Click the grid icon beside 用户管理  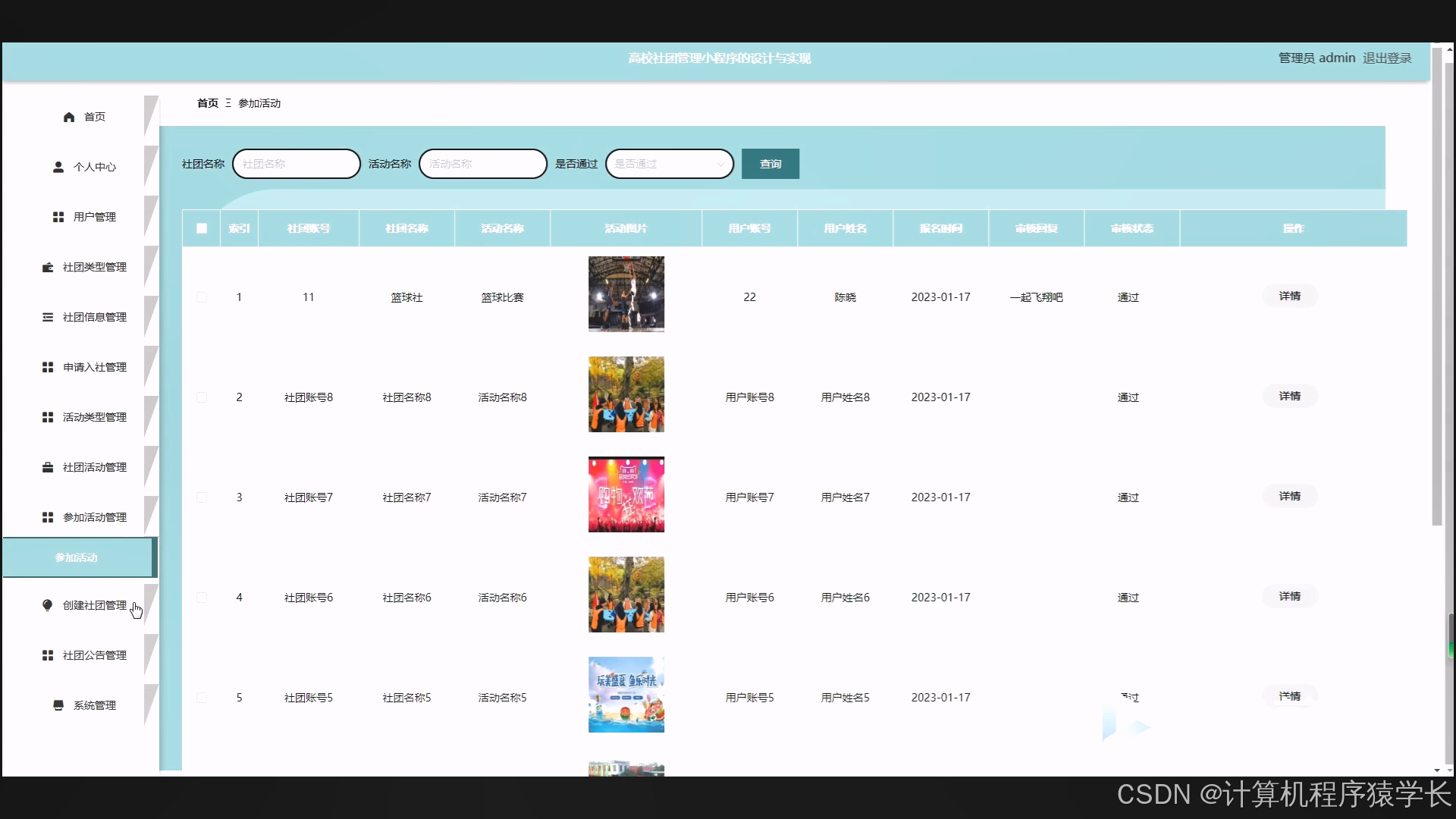(x=58, y=217)
